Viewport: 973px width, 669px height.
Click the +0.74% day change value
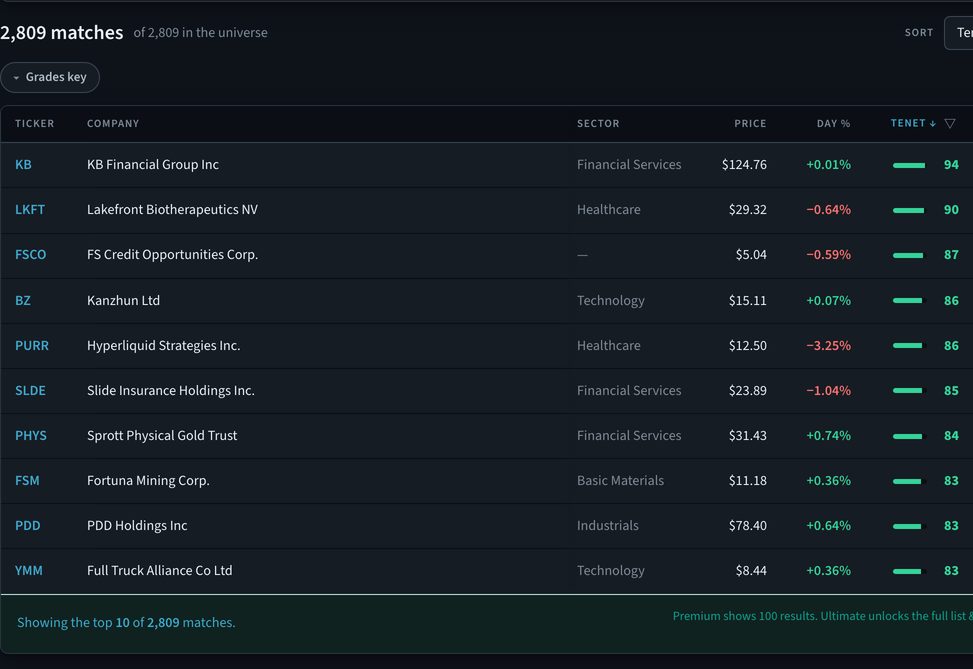(828, 436)
